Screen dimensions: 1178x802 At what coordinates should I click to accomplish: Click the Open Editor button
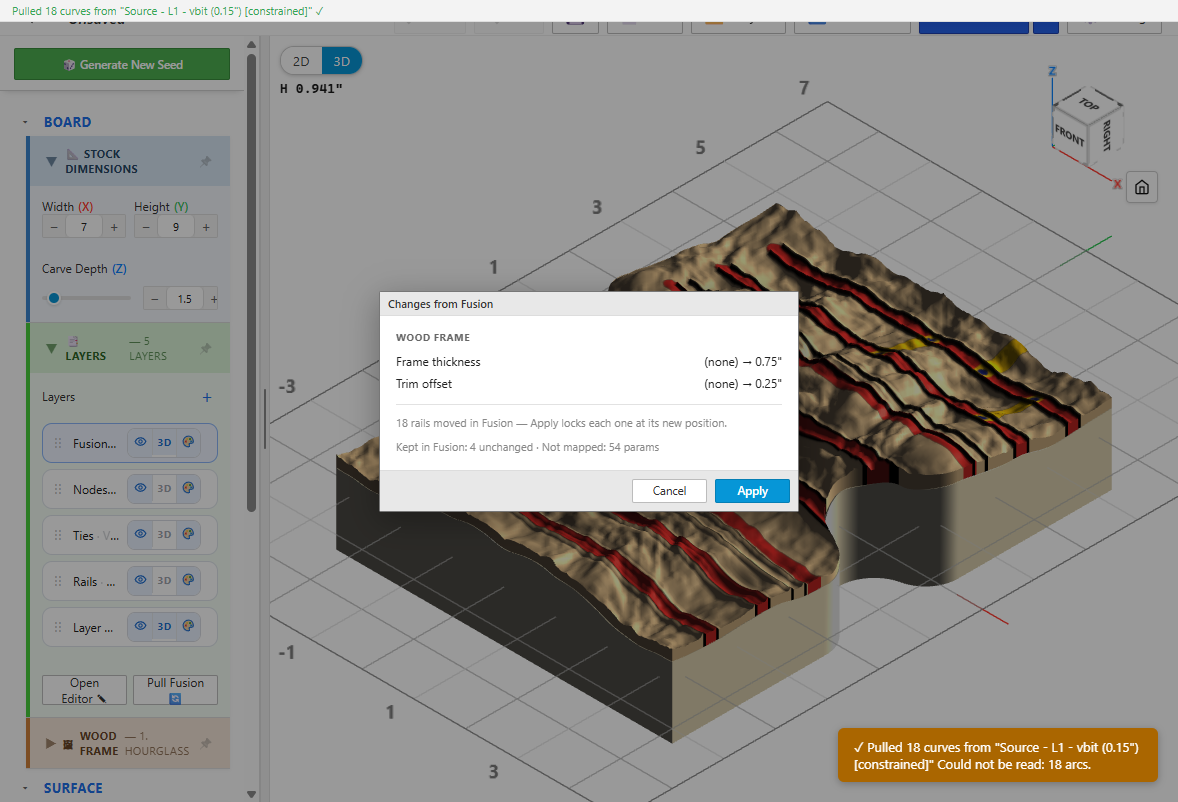[84, 690]
